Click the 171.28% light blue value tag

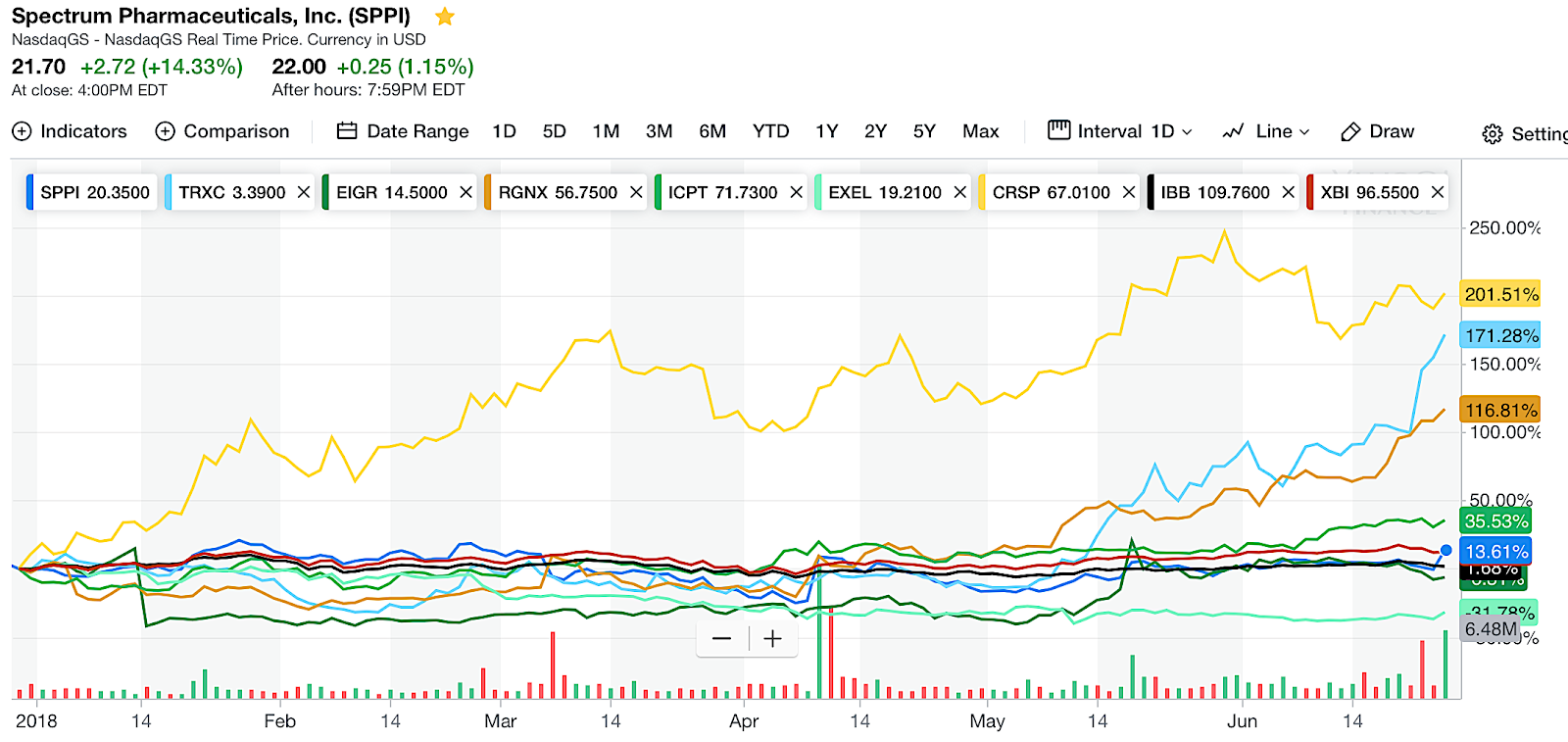coord(1500,335)
